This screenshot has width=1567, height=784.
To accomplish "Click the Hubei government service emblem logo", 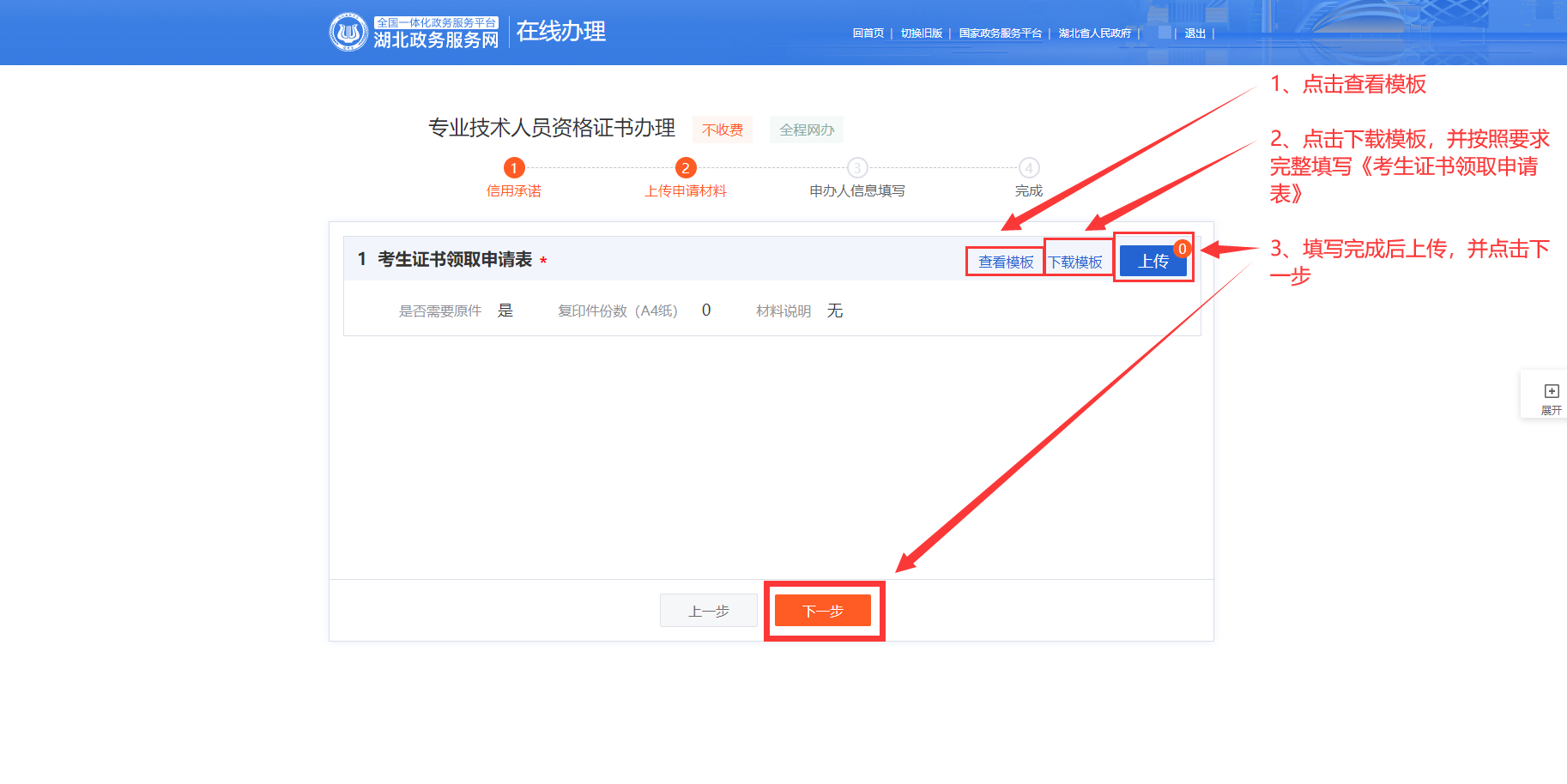I will (348, 33).
